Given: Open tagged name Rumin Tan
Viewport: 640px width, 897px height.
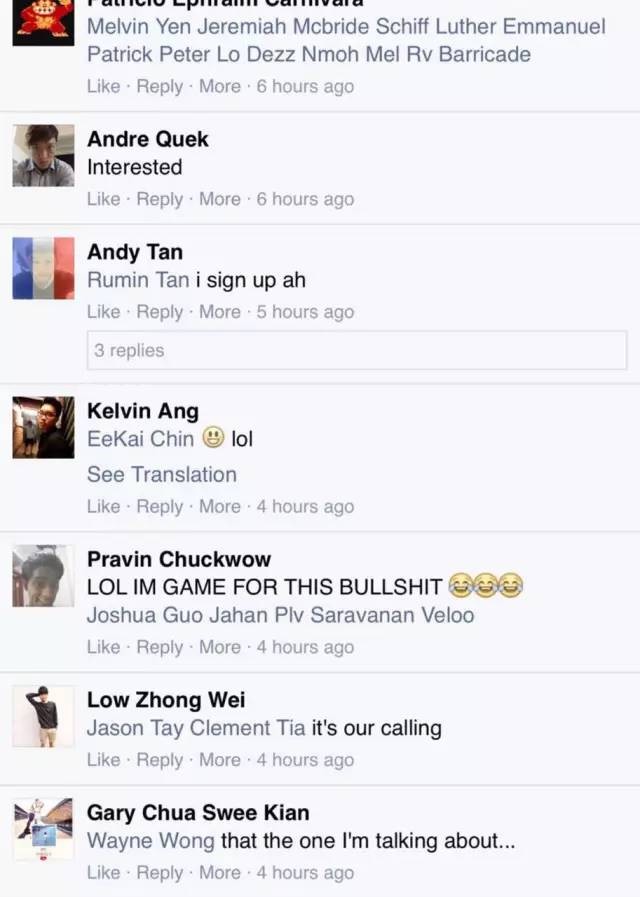Looking at the screenshot, I should pyautogui.click(x=138, y=280).
